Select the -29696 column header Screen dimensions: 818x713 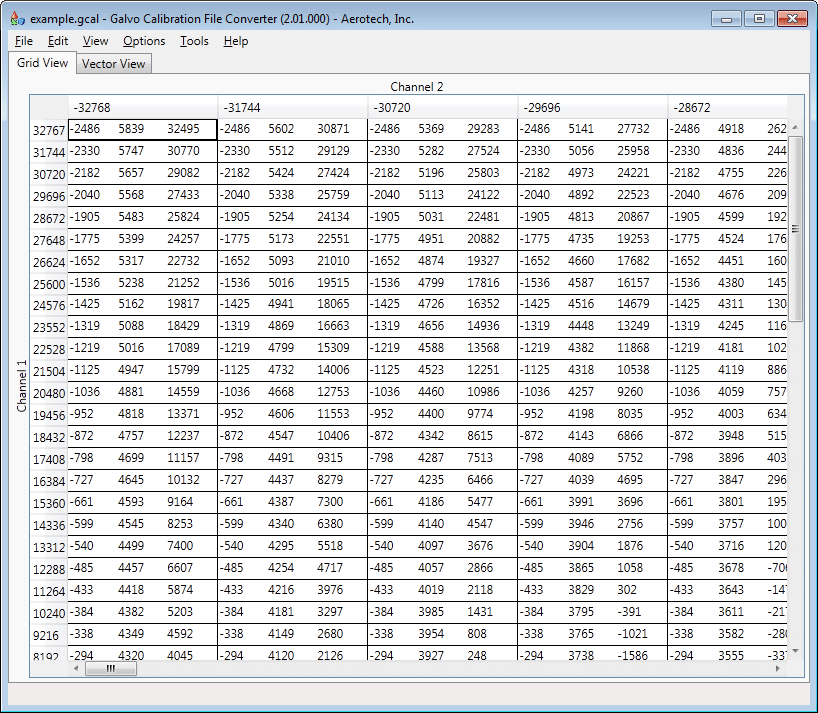pyautogui.click(x=592, y=107)
